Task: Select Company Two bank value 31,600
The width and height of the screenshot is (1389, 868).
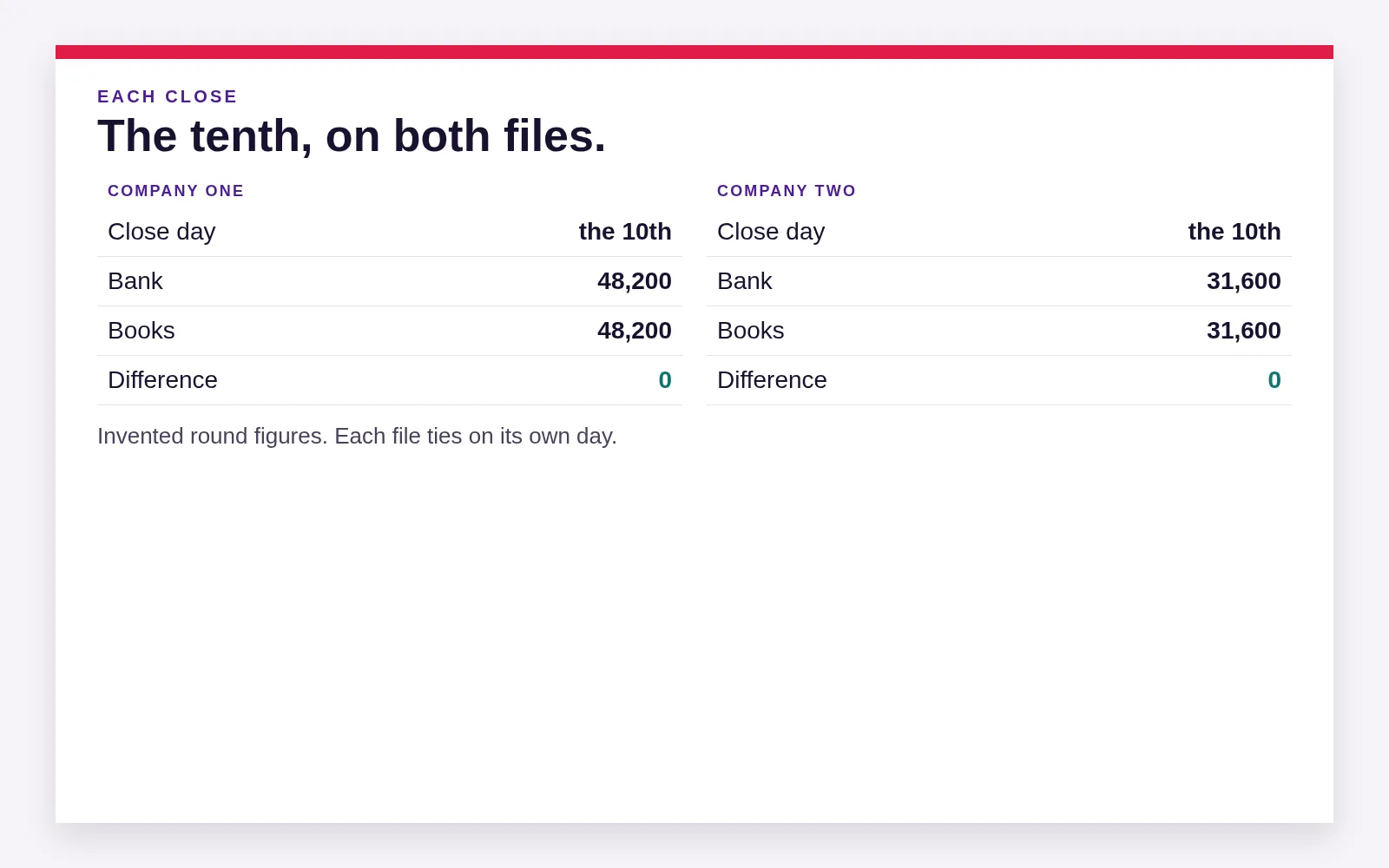Action: 1244,281
